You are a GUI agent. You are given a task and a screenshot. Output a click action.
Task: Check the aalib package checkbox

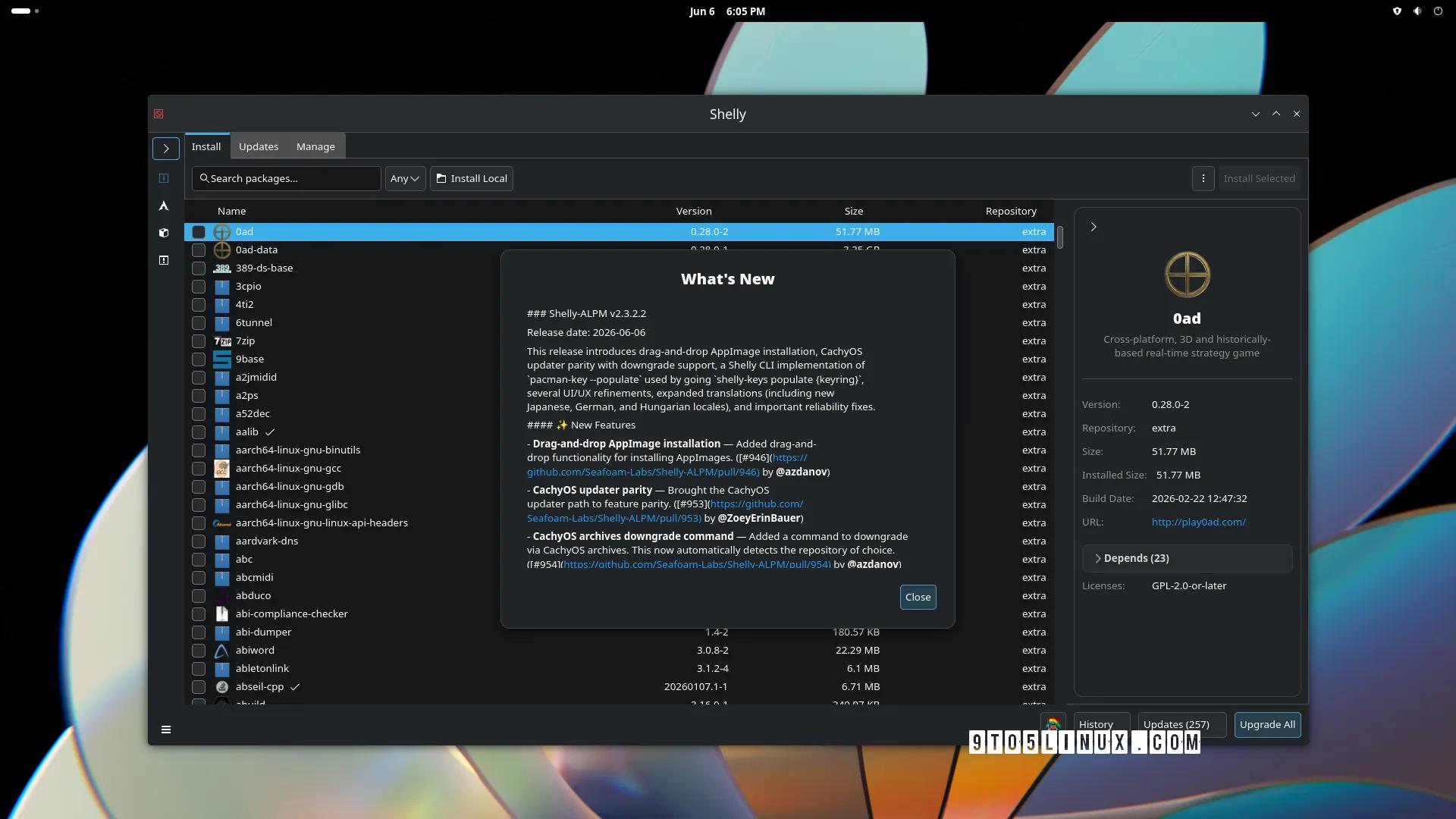[199, 431]
